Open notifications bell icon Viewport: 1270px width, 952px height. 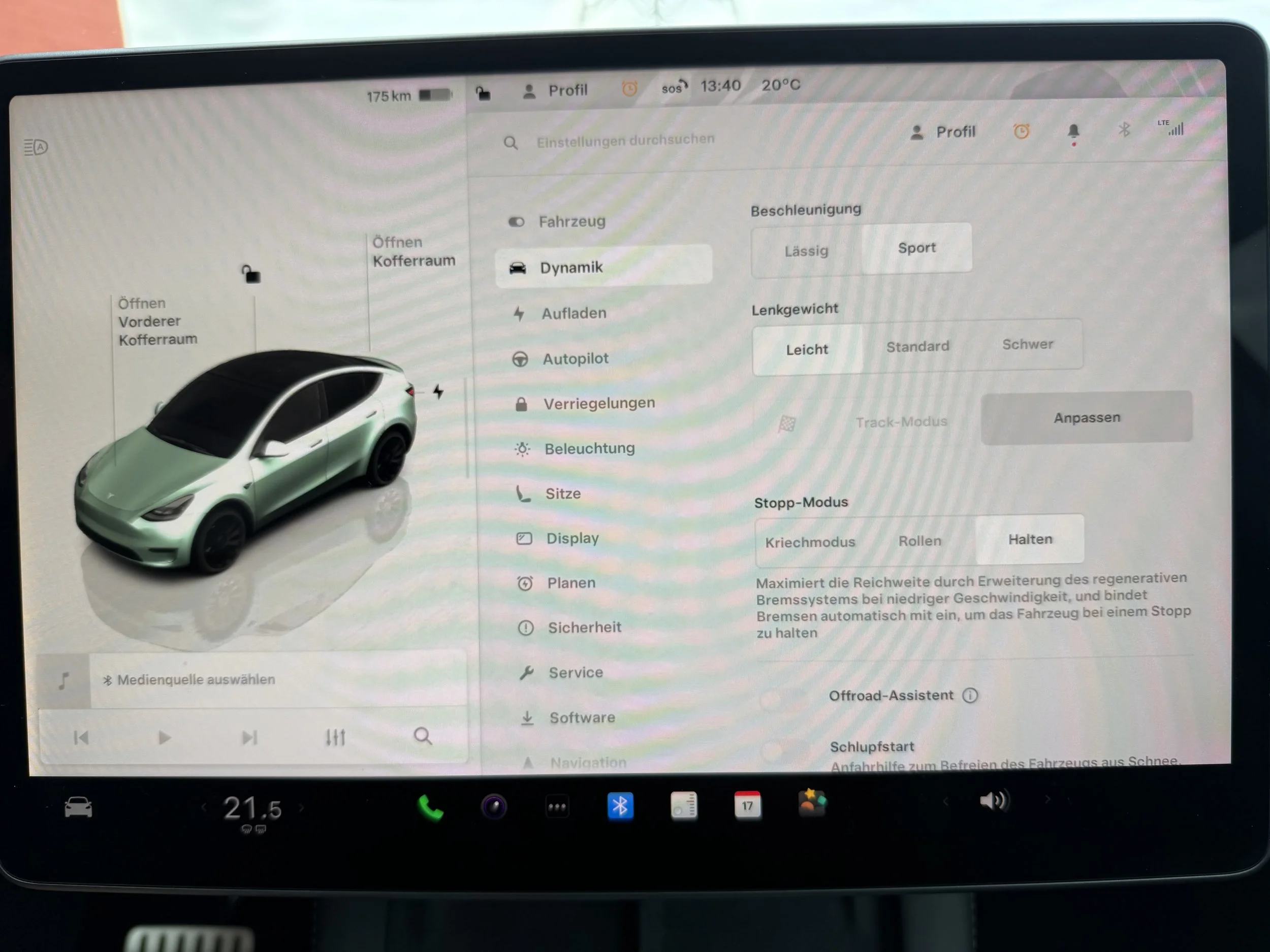tap(1073, 133)
